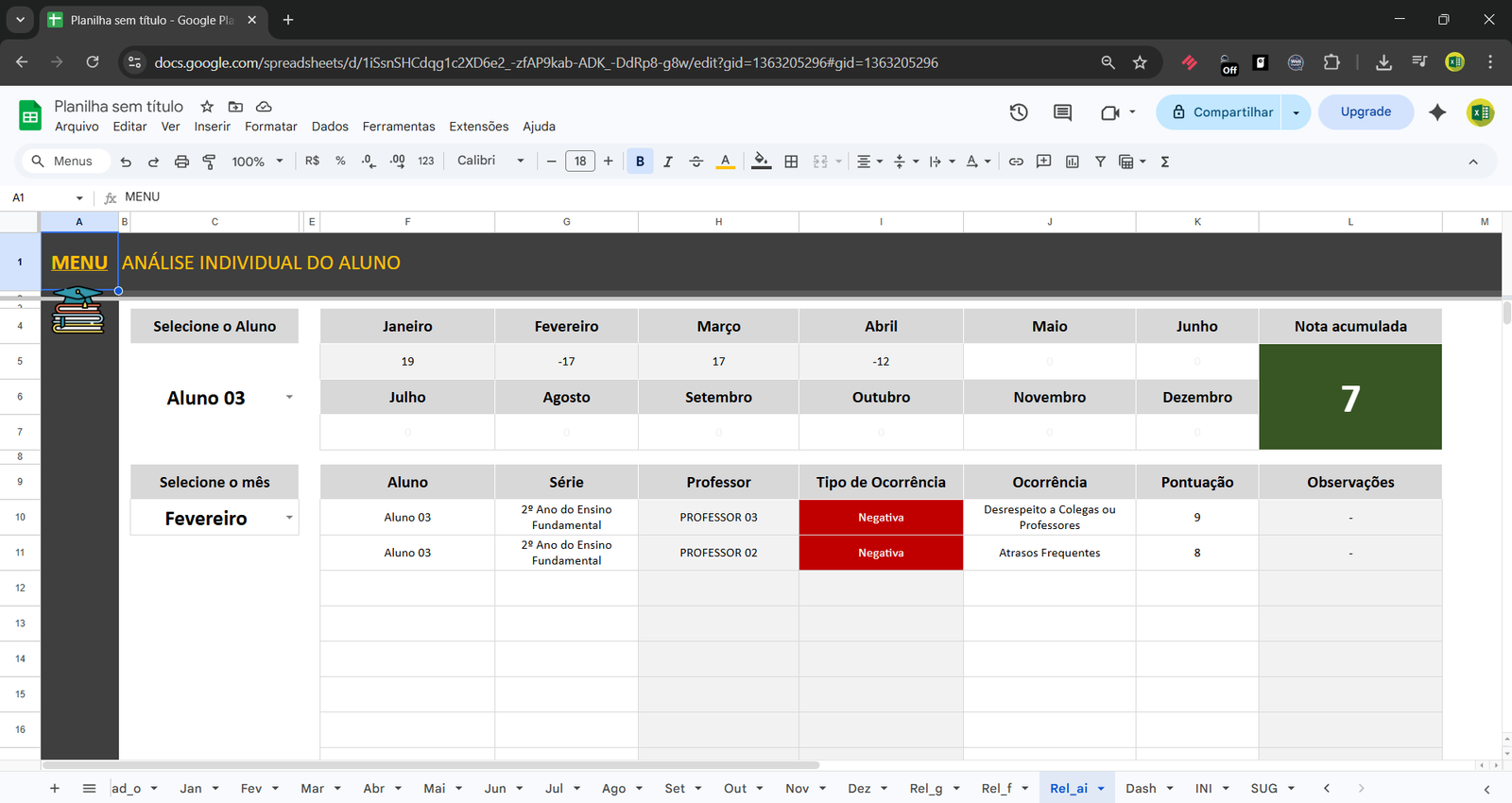Click the Upgrade button
Screen dimensions: 1512x803
coord(1366,112)
